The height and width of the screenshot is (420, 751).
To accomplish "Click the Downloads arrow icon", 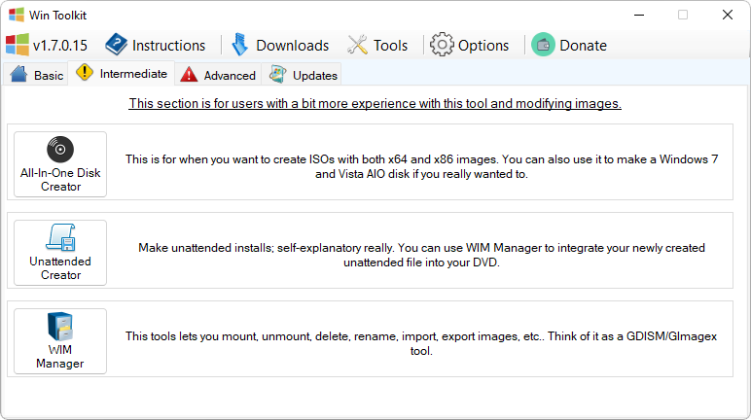I will click(x=240, y=45).
